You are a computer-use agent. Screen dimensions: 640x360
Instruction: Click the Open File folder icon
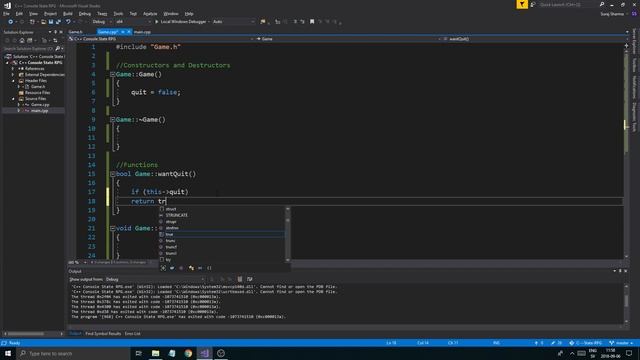[x=43, y=22]
